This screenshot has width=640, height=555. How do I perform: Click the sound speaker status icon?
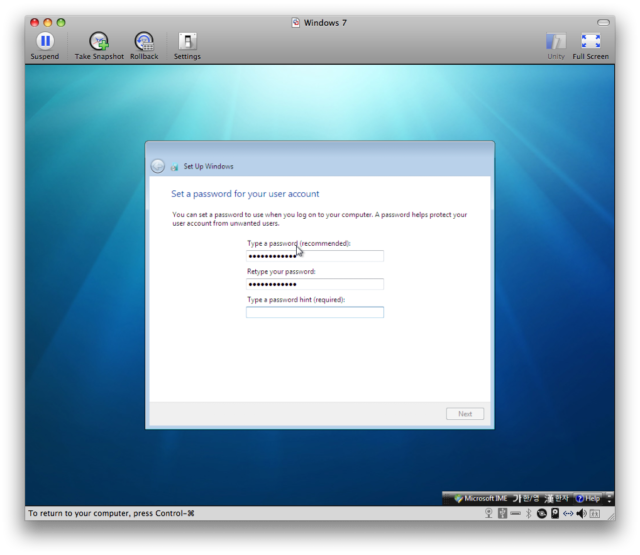point(581,513)
